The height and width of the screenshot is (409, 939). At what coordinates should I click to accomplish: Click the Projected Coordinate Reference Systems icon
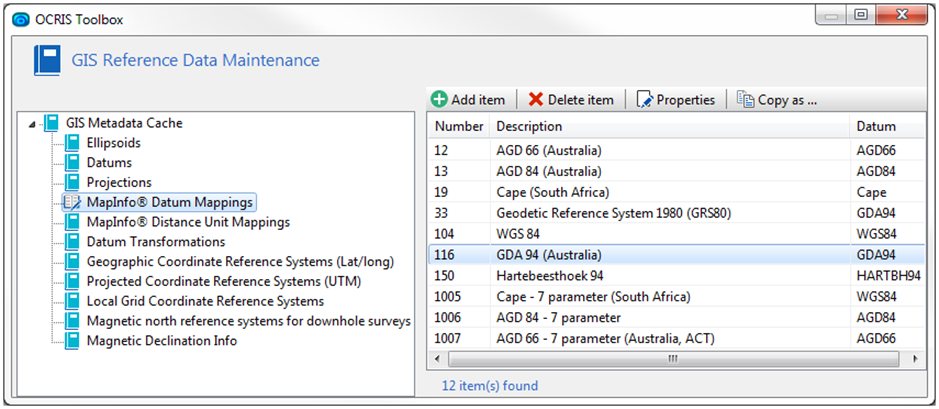click(72, 281)
